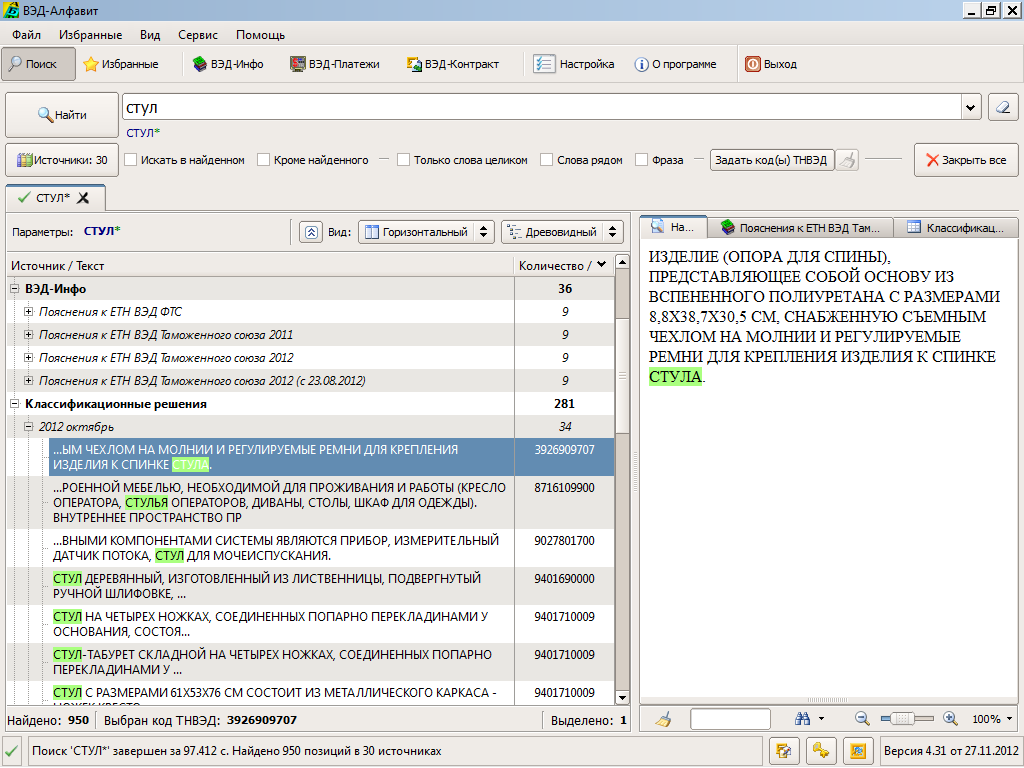Open the Файл menu
This screenshot has height=768, width=1024.
click(26, 35)
